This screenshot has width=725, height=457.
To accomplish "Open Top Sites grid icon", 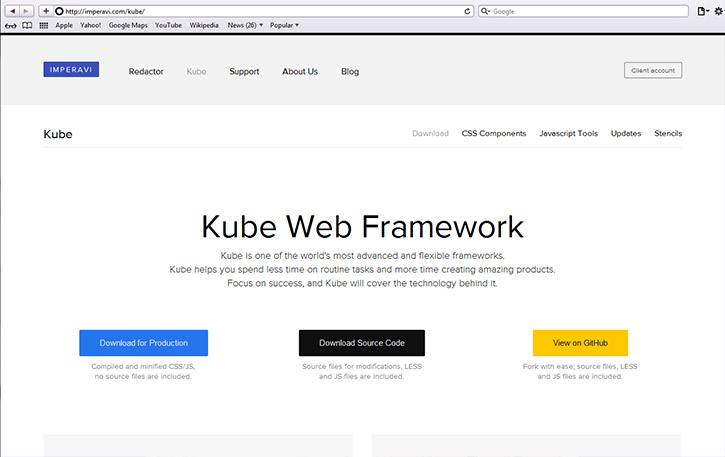I will pyautogui.click(x=44, y=25).
